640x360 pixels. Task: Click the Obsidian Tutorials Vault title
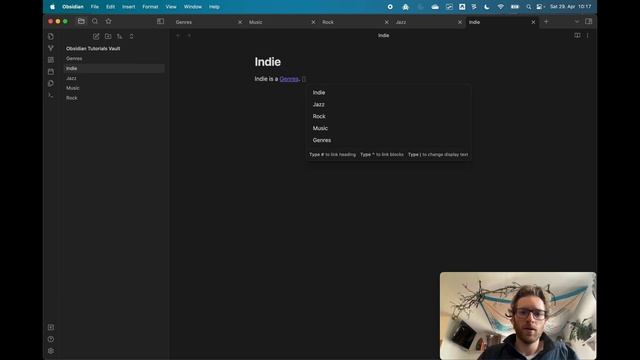coord(93,49)
